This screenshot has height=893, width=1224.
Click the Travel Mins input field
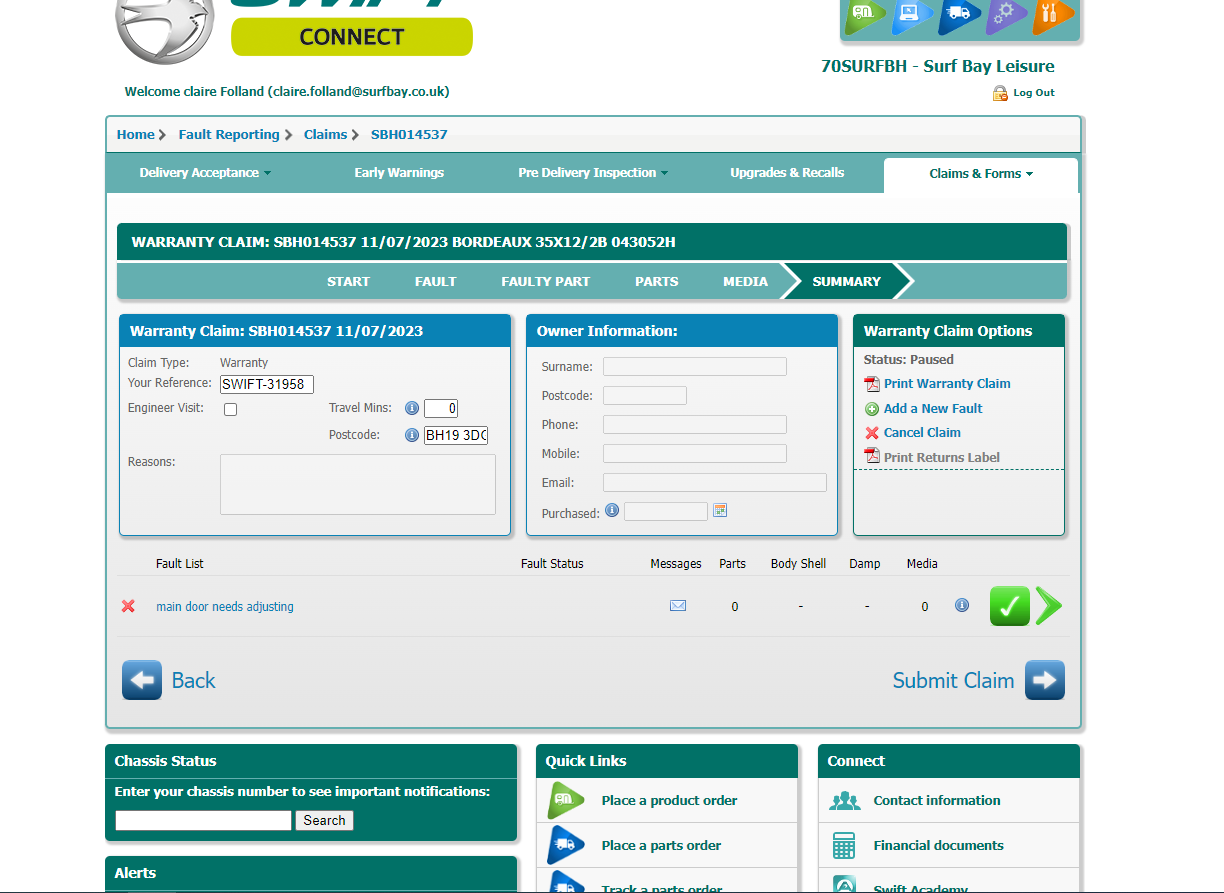pyautogui.click(x=441, y=408)
